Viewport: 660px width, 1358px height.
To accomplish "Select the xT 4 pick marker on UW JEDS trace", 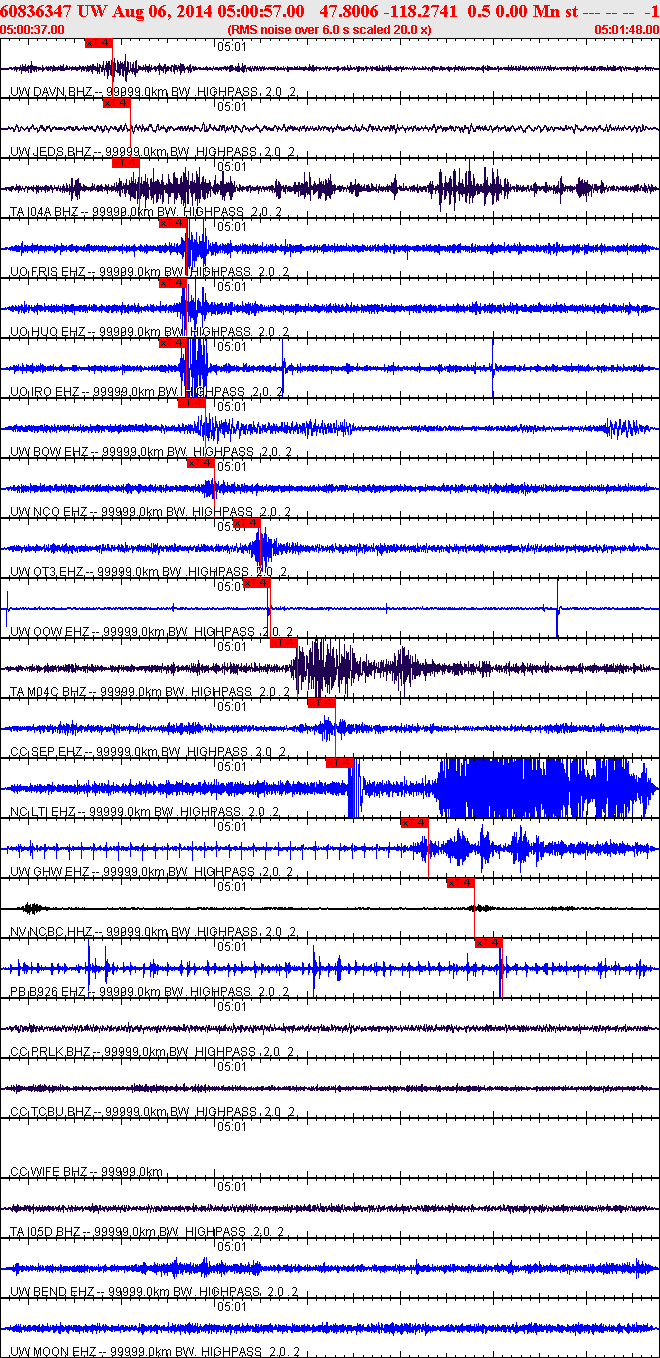I will coord(117,103).
